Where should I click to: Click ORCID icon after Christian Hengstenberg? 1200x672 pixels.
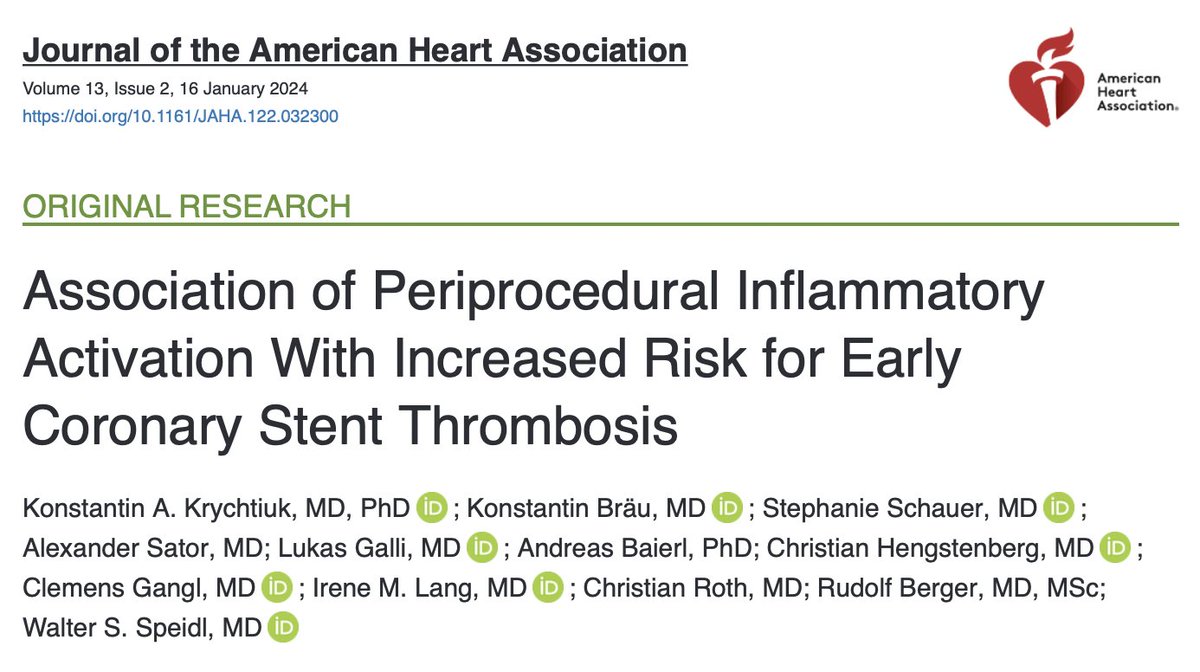(x=1113, y=548)
